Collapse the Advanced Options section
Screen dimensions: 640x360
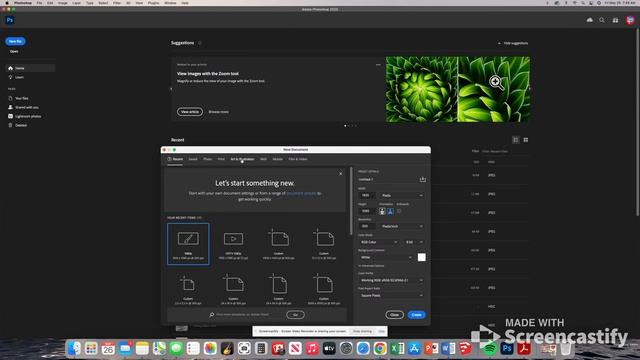click(371, 266)
